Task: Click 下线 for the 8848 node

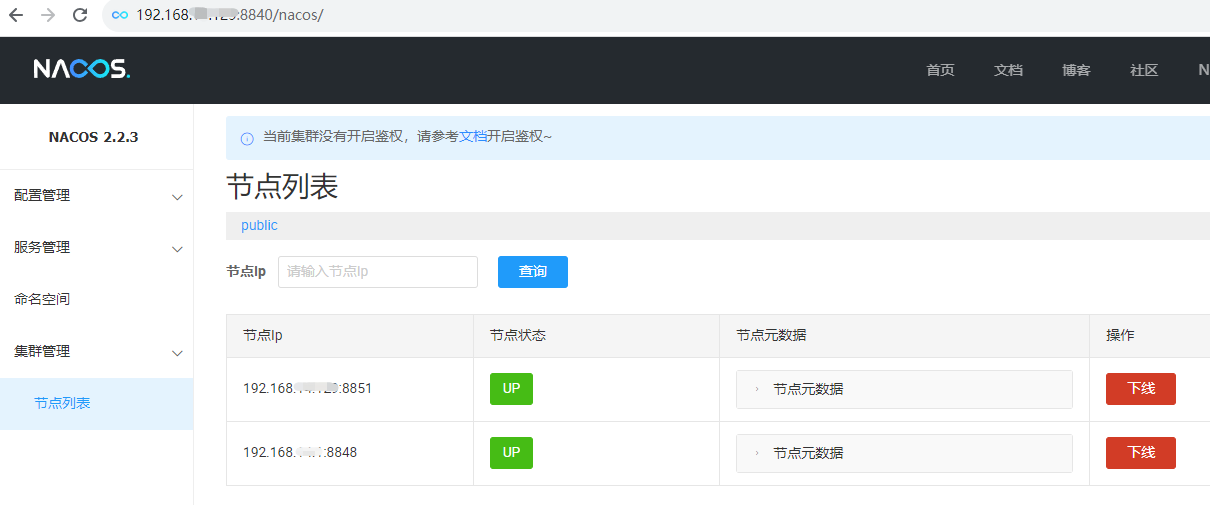Action: pos(1141,453)
